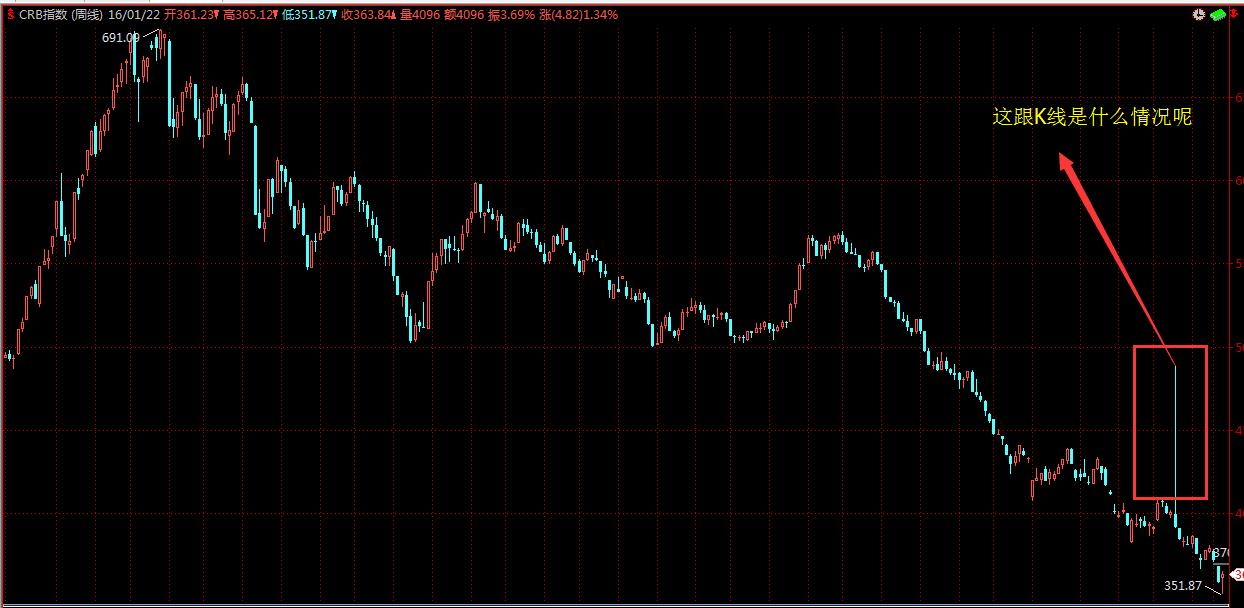
Task: Click the turnover value 额4096
Action: click(x=464, y=15)
